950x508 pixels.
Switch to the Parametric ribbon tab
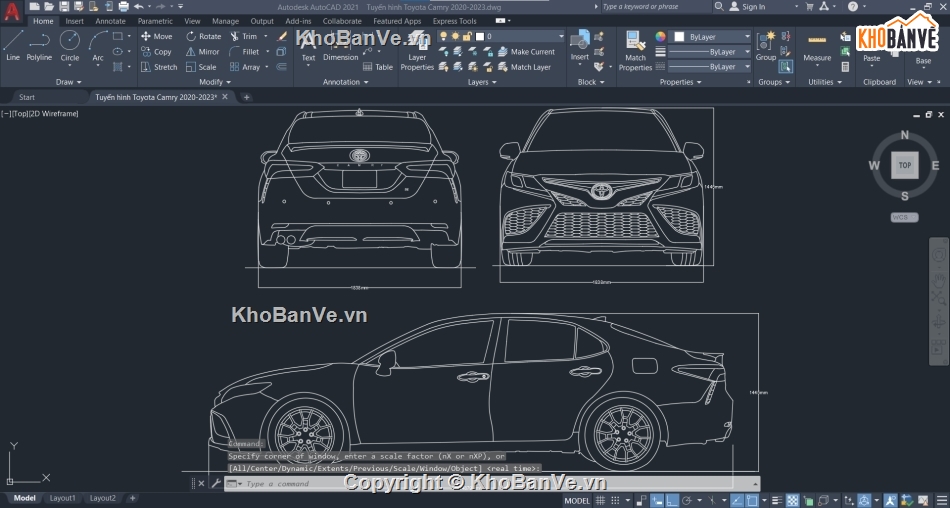[155, 21]
